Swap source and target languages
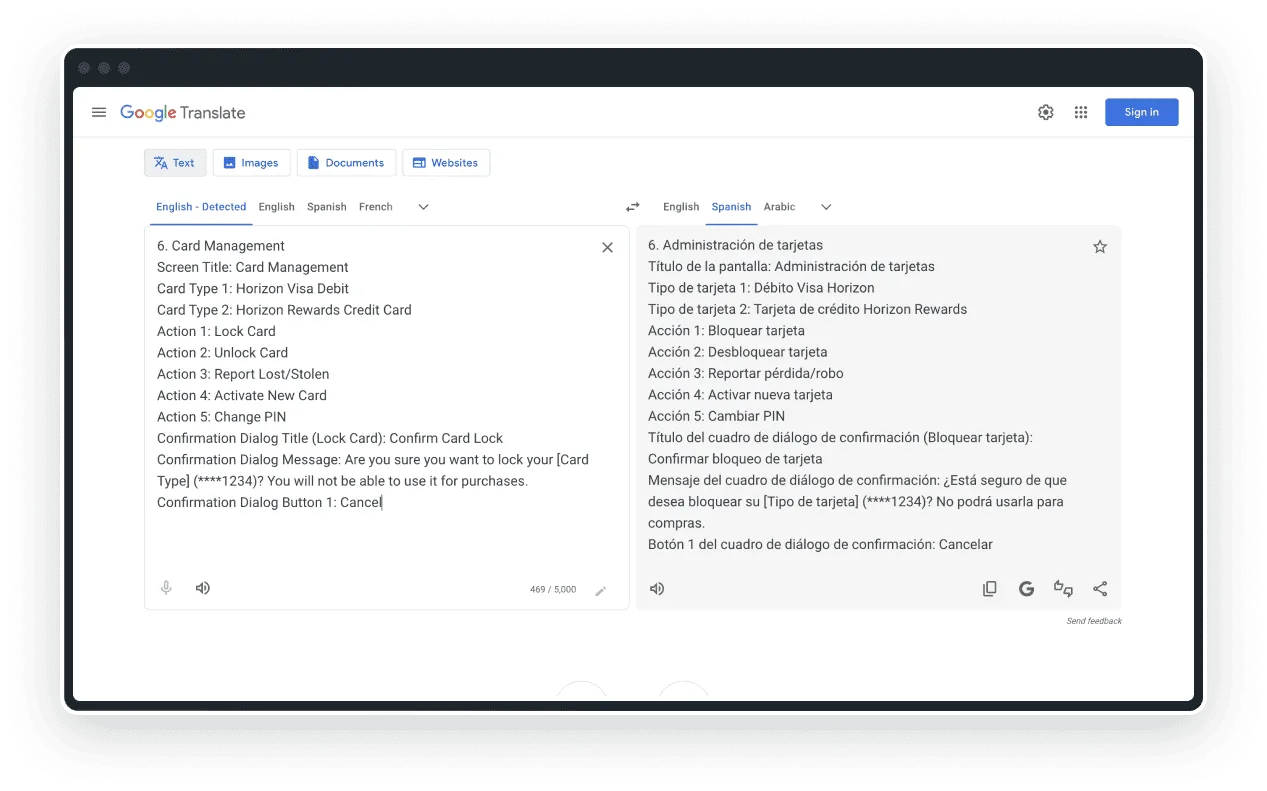Screen dimensions: 1267x791 [632, 206]
